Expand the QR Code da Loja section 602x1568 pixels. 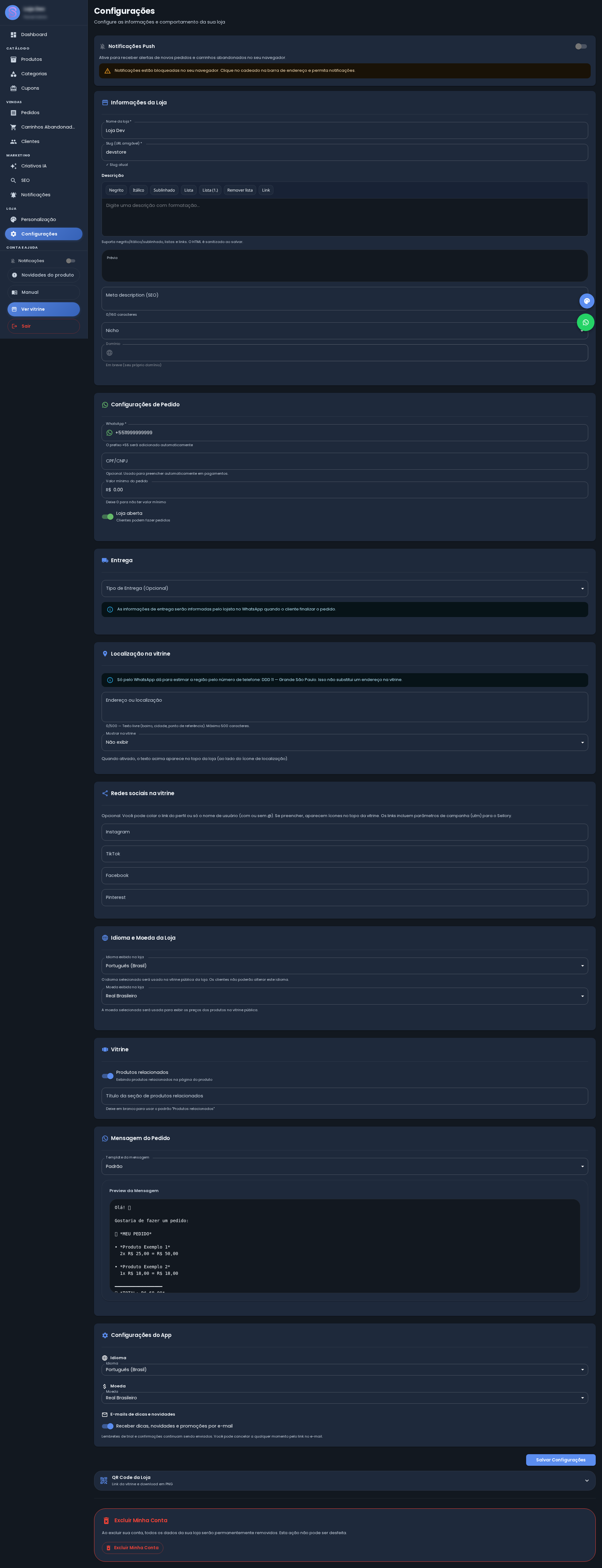point(345,1480)
